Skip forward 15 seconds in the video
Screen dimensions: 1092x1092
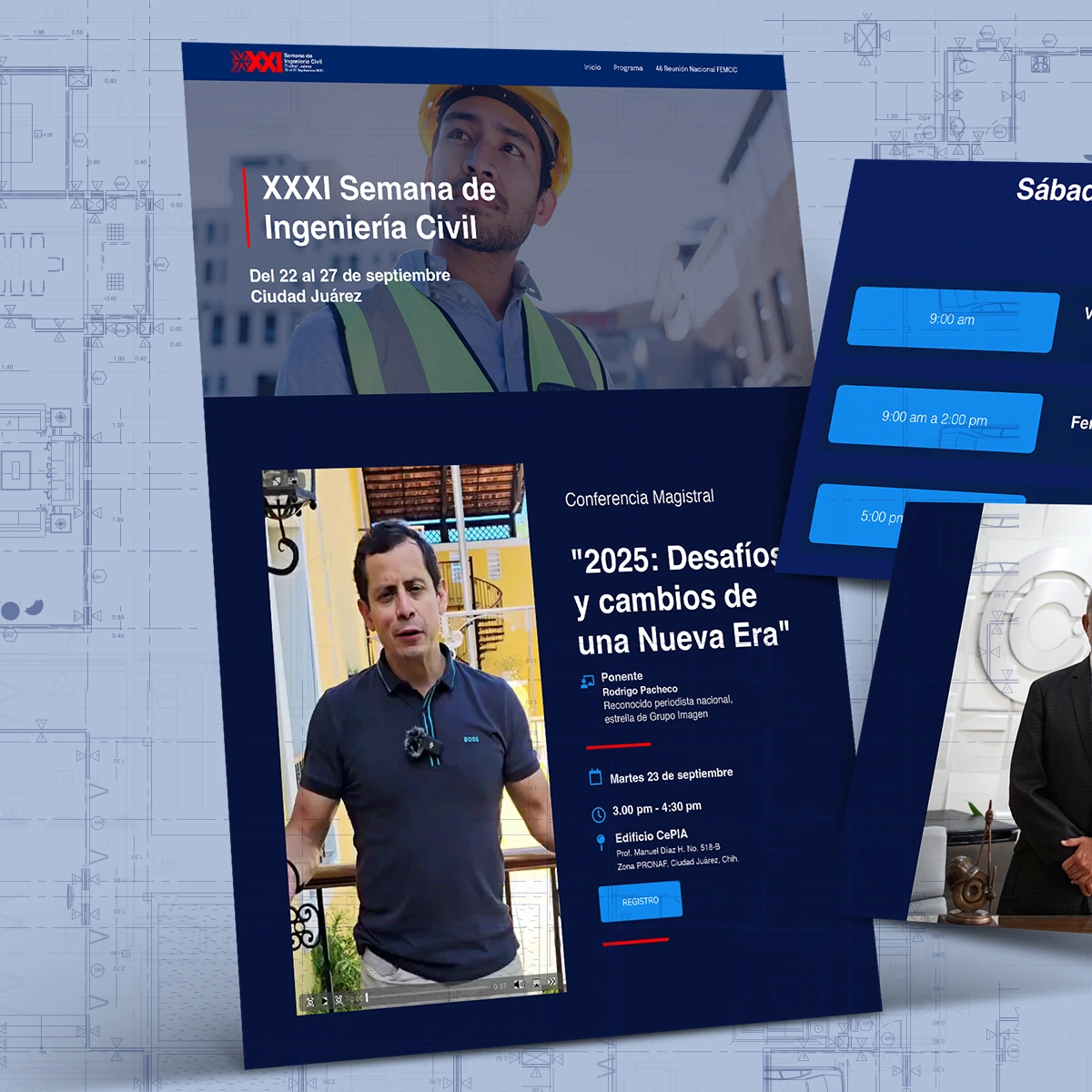click(x=339, y=999)
